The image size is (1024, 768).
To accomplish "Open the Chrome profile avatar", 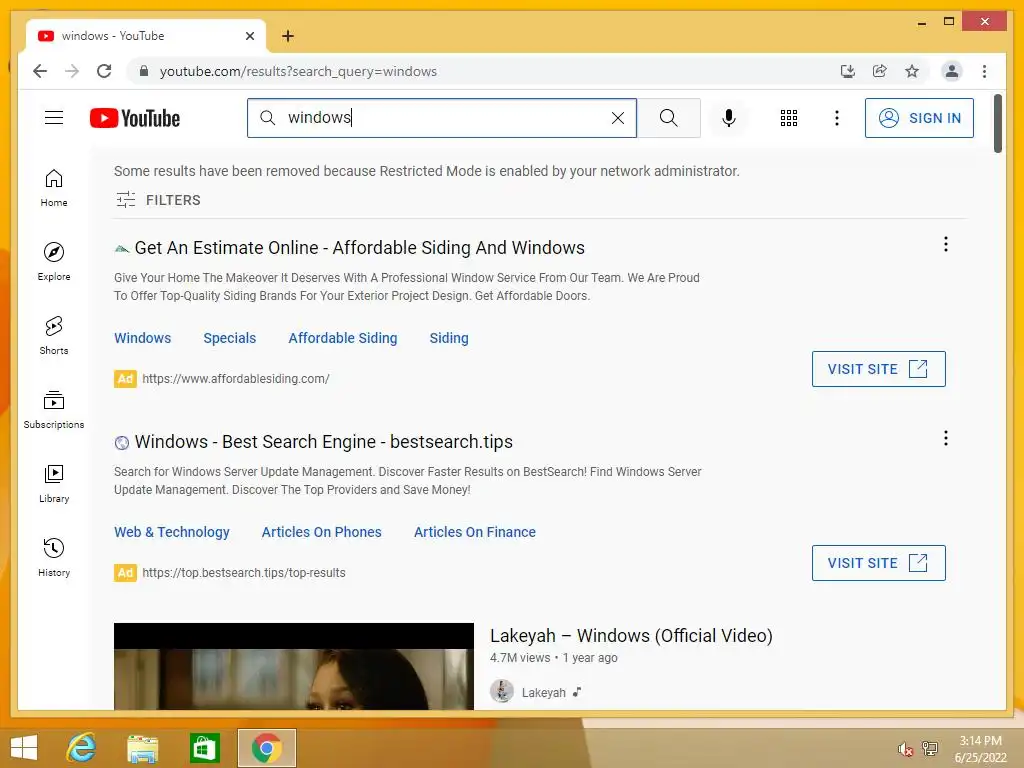I will pos(952,71).
